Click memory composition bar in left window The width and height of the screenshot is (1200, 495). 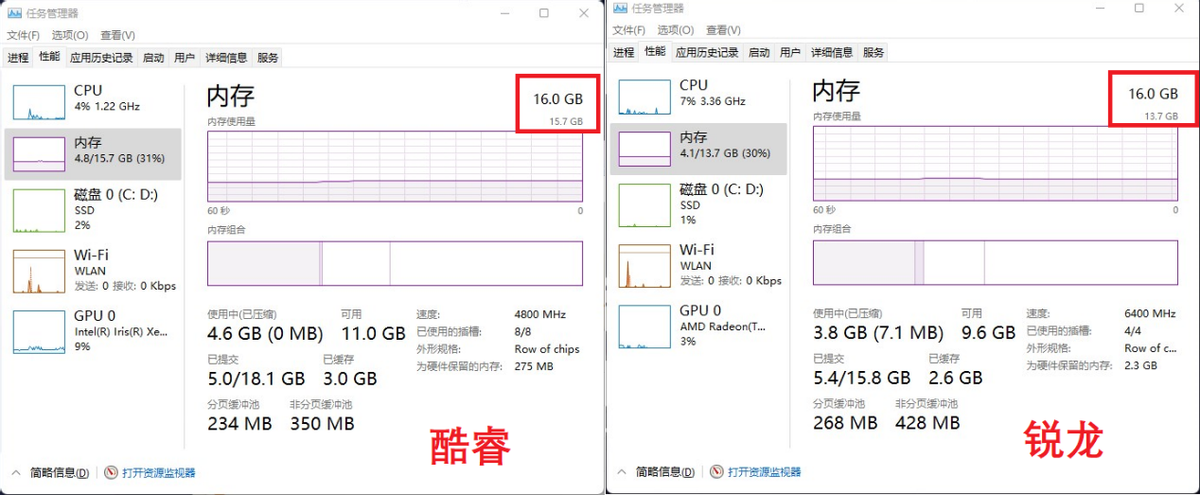394,263
